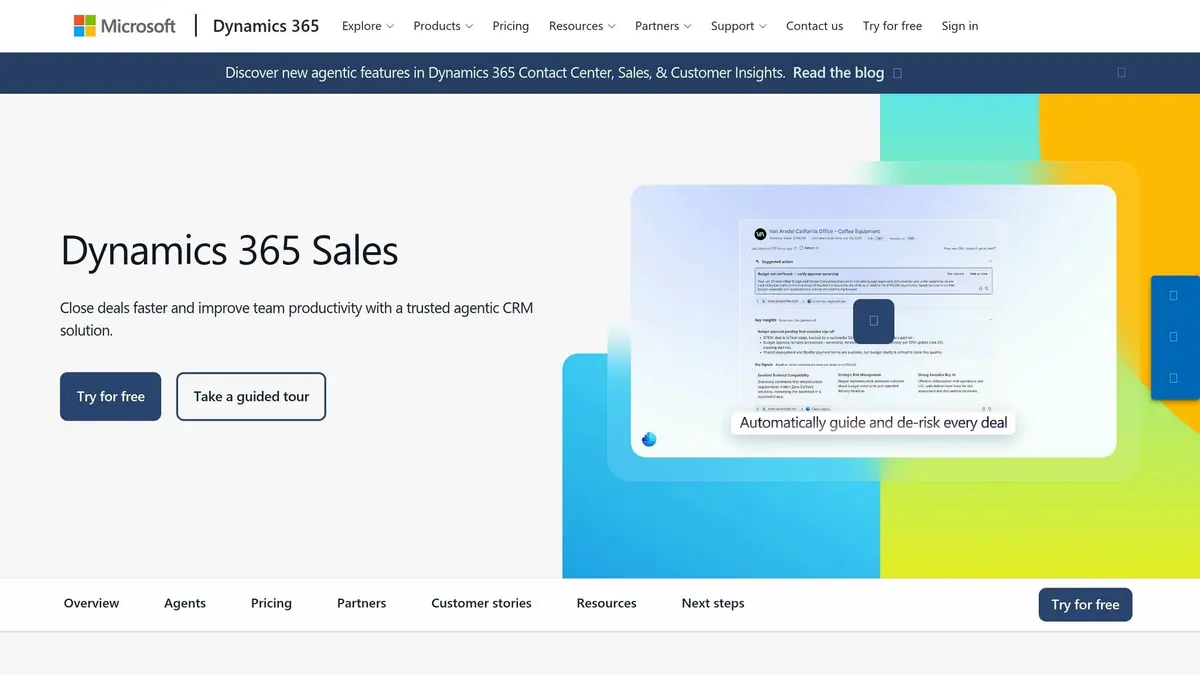Go to the Customer stories tab
Image resolution: width=1200 pixels, height=675 pixels.
point(481,603)
